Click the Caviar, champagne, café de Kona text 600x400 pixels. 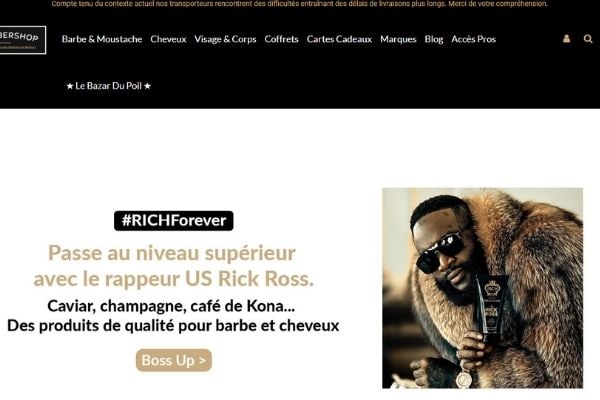[171, 306]
